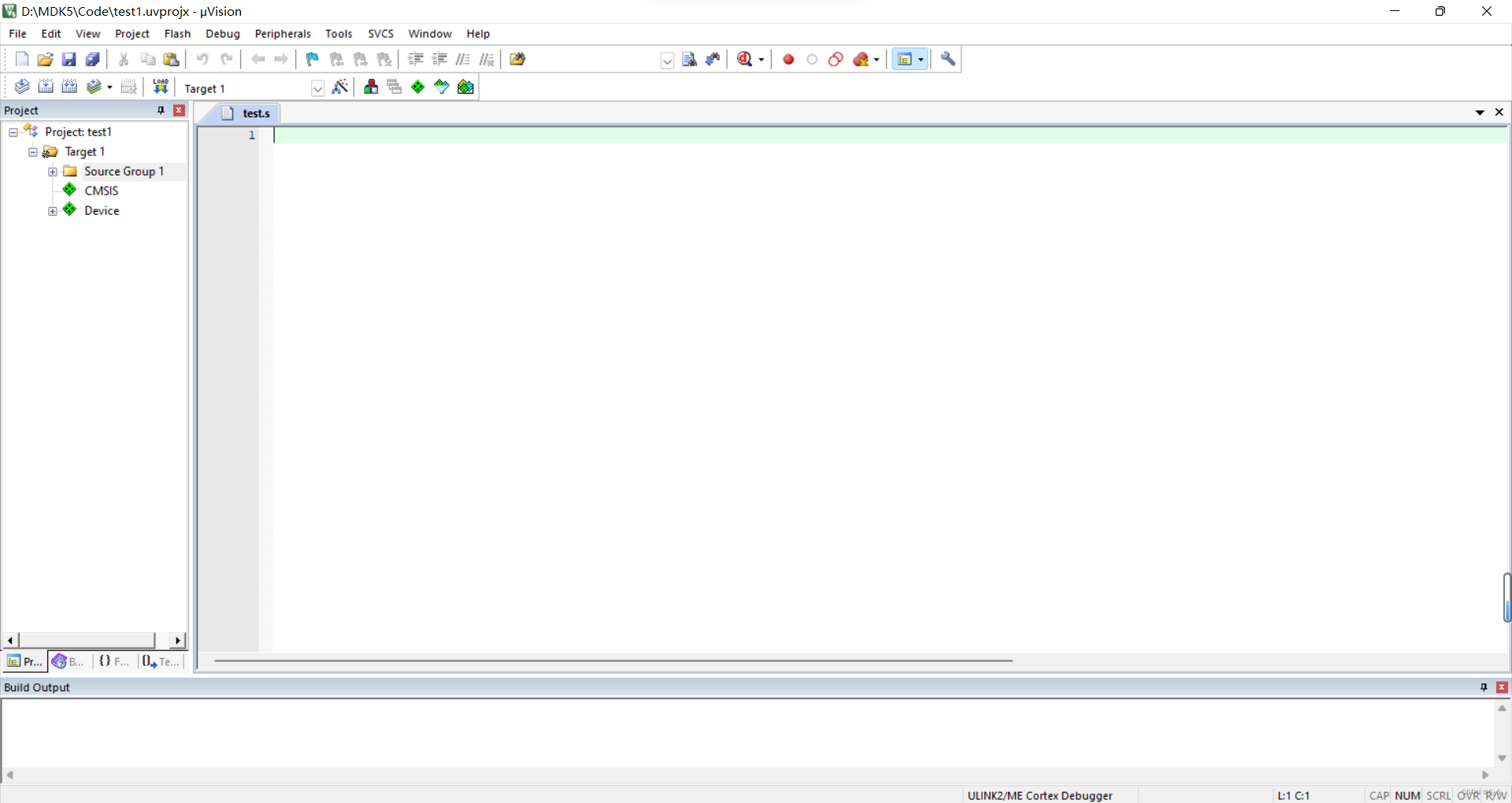Open the Debug menu

223,34
